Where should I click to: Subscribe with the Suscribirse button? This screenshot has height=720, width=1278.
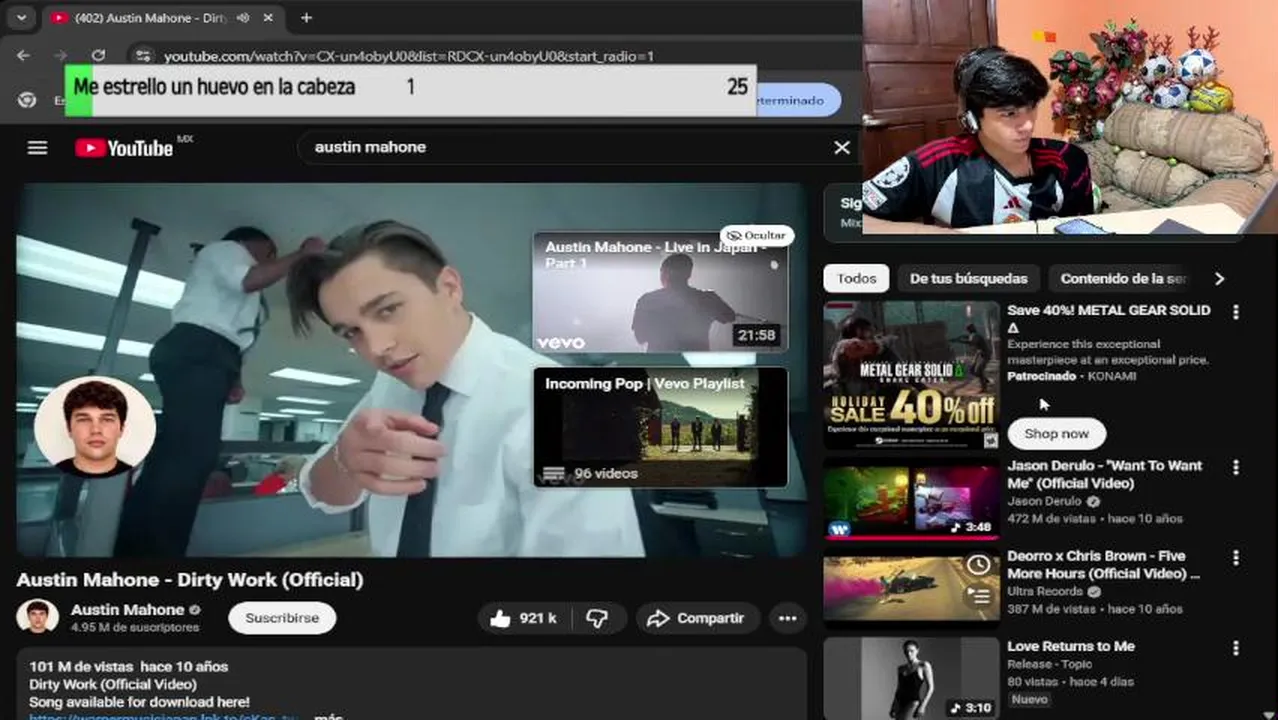click(282, 618)
